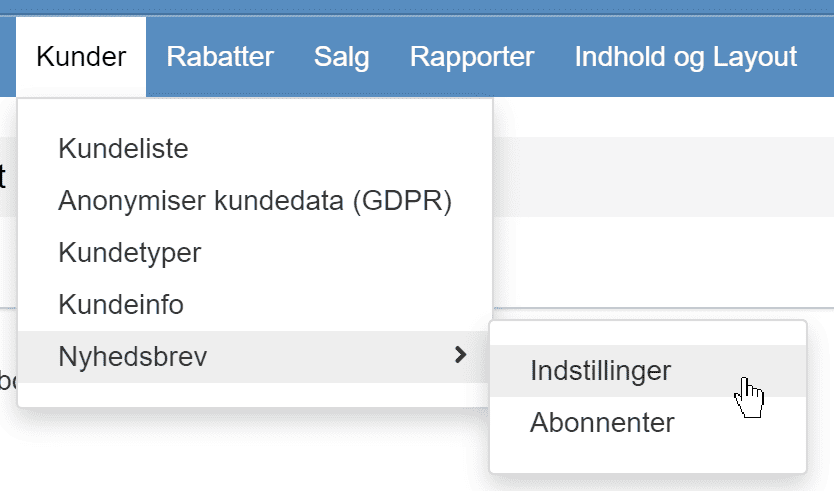Click the Nyhedsbrev menu entry

tap(253, 357)
